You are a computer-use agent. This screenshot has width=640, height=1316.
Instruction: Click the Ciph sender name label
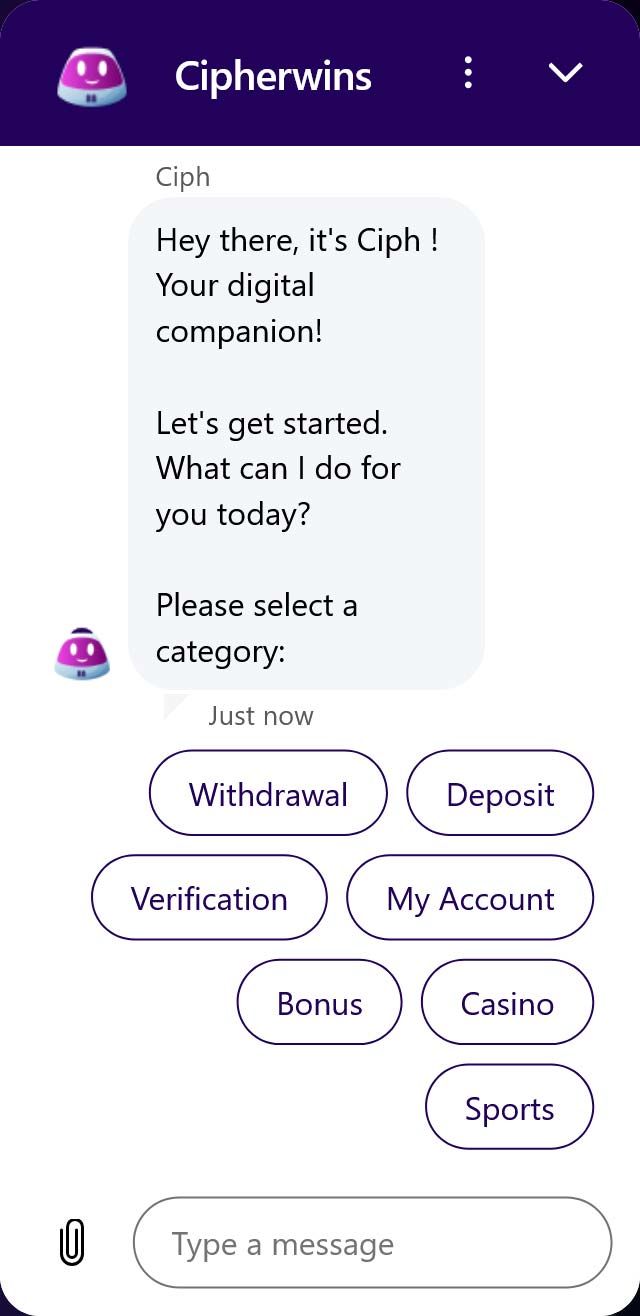click(x=183, y=177)
